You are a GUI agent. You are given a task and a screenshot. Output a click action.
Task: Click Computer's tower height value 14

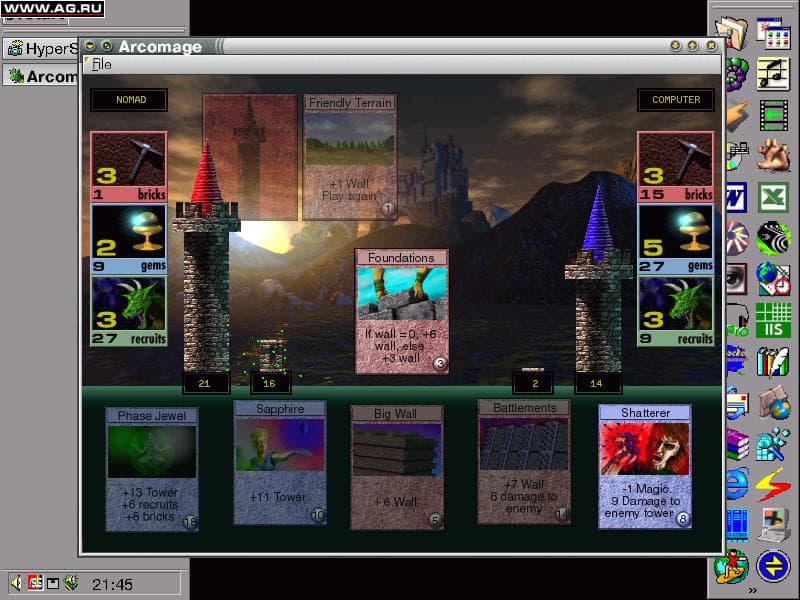point(598,383)
